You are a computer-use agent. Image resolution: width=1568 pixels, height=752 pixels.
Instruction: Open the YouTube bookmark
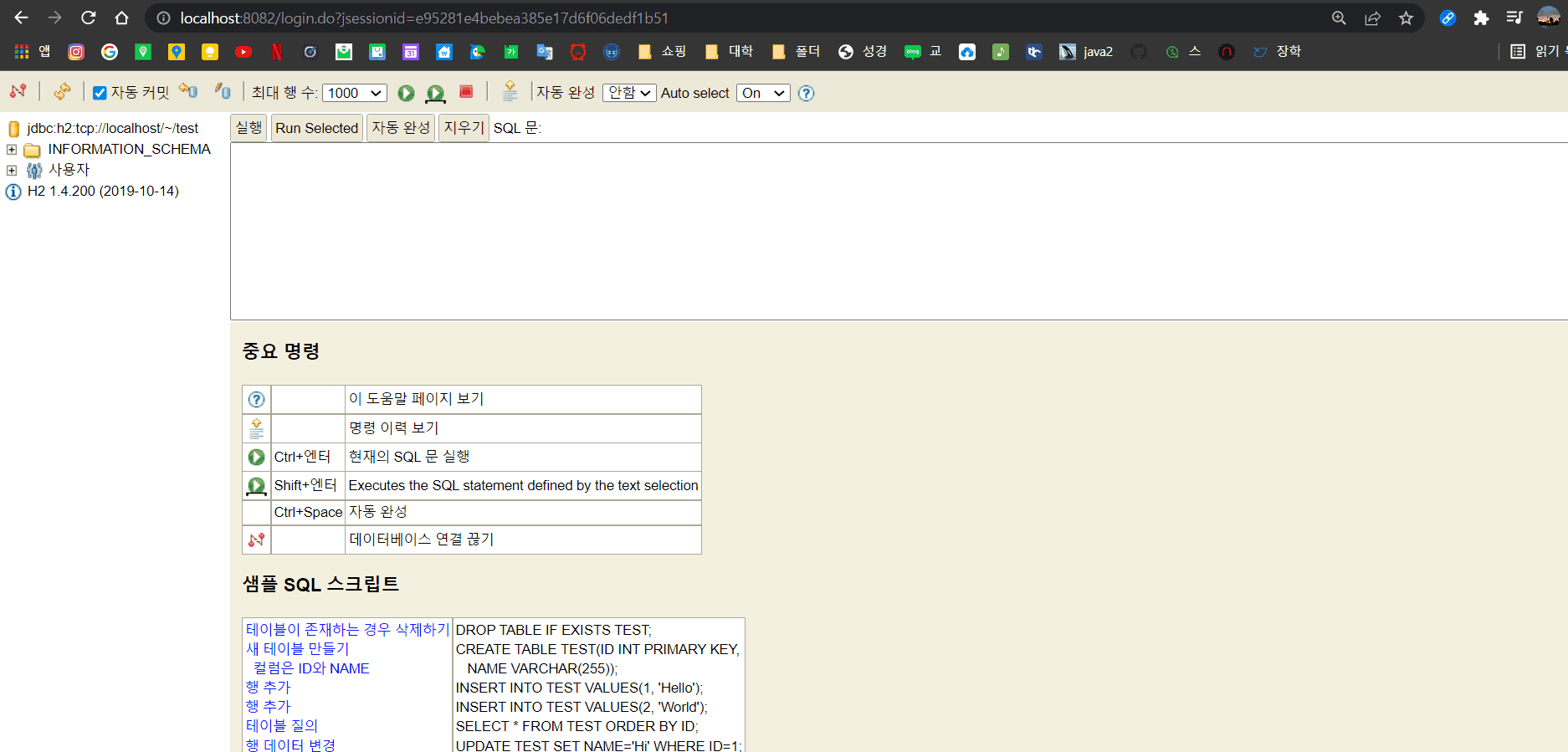coord(243,52)
